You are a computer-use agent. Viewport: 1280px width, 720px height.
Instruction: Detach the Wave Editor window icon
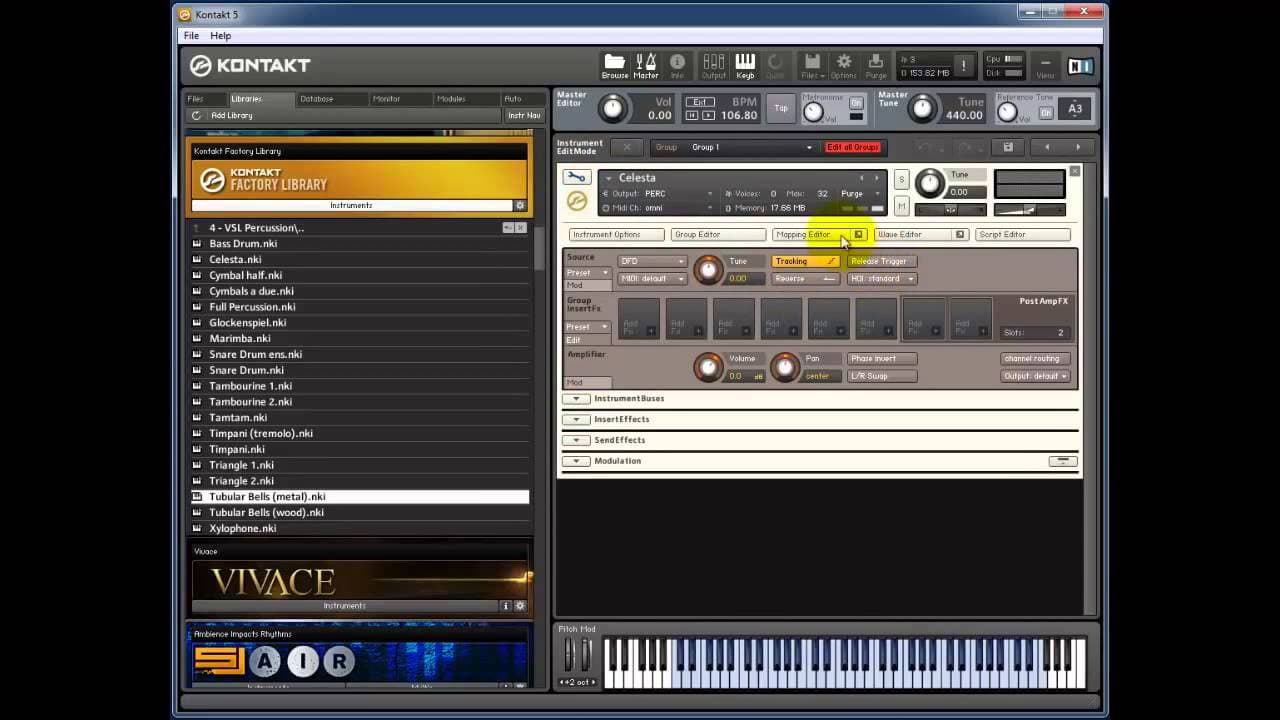960,234
